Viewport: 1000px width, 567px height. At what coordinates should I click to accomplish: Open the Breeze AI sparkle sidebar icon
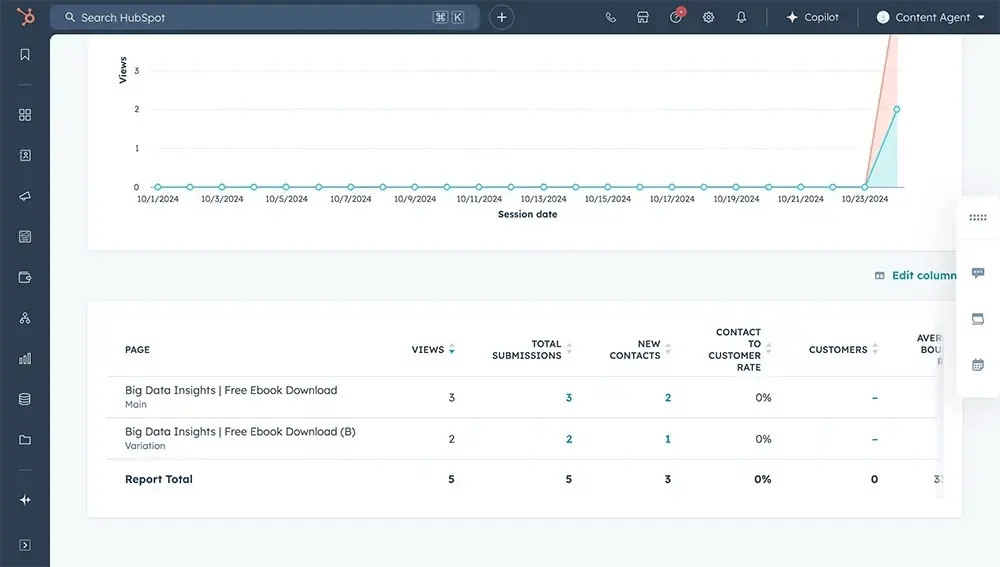point(25,500)
